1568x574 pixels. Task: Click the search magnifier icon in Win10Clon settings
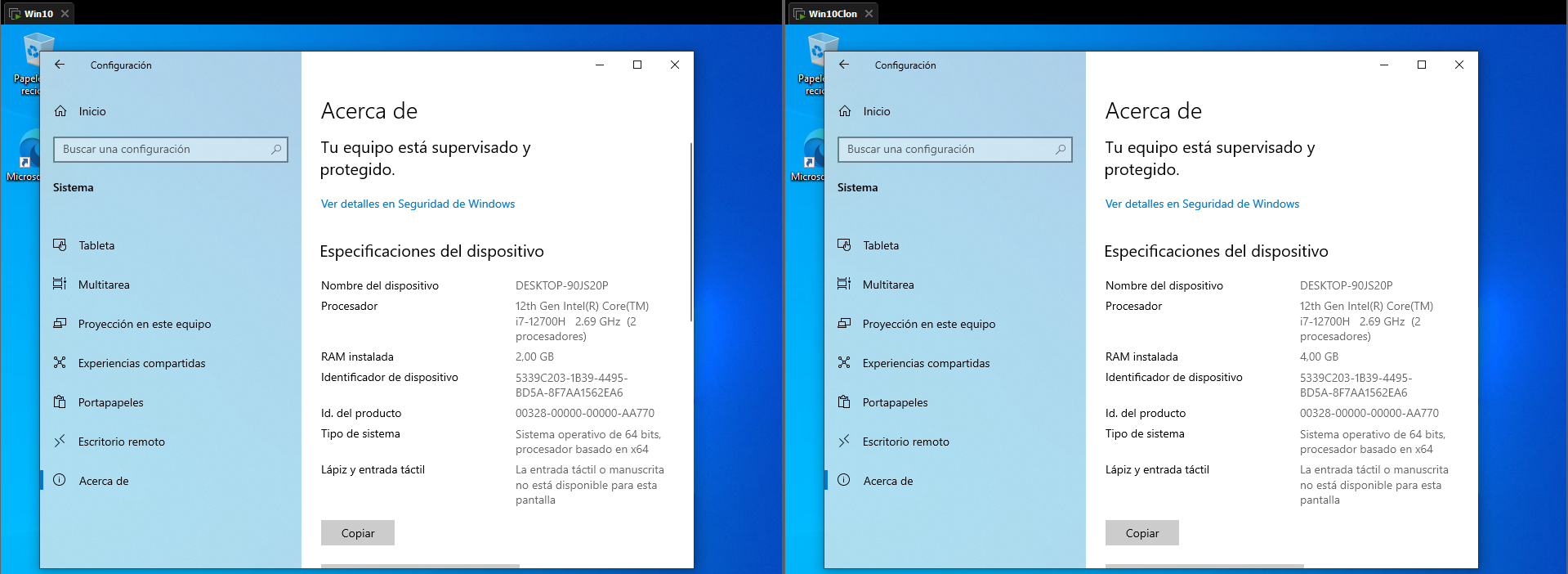pyautogui.click(x=1060, y=150)
